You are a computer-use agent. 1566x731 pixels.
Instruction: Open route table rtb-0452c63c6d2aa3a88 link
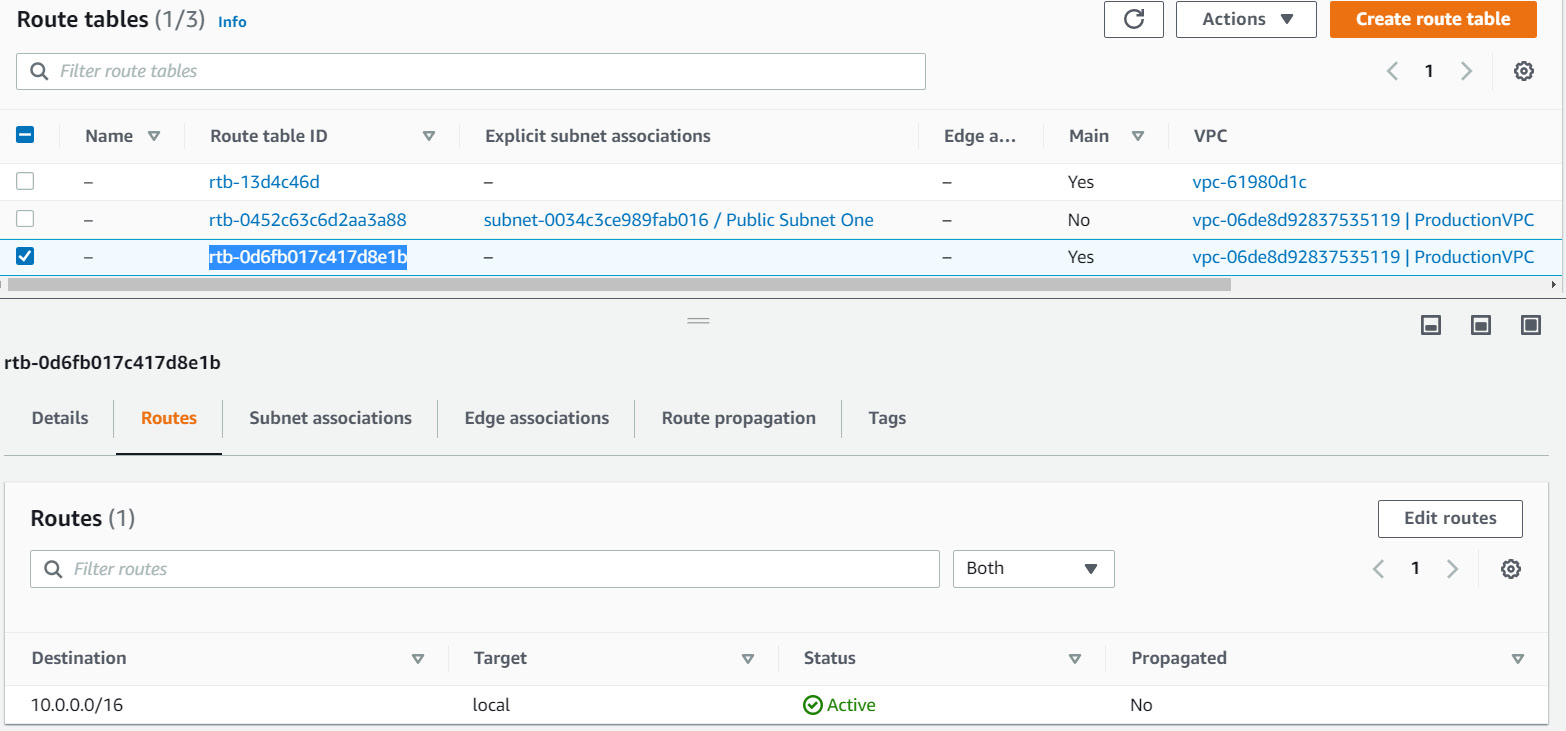tap(308, 220)
